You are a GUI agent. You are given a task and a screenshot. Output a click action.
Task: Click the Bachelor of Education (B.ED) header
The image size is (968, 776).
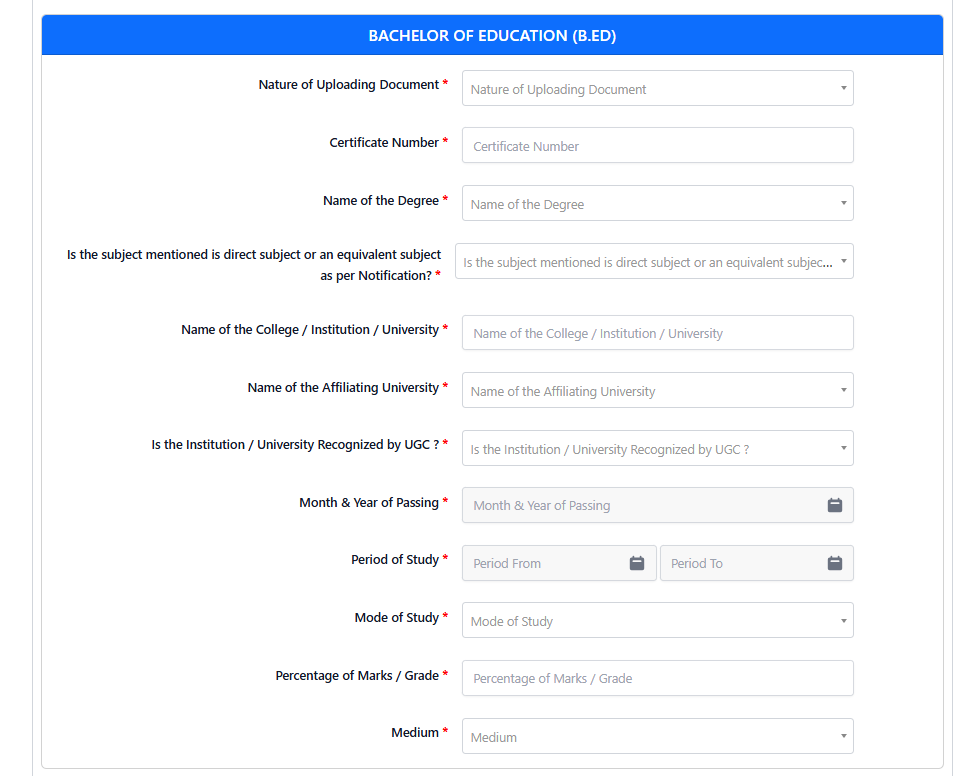pyautogui.click(x=492, y=35)
